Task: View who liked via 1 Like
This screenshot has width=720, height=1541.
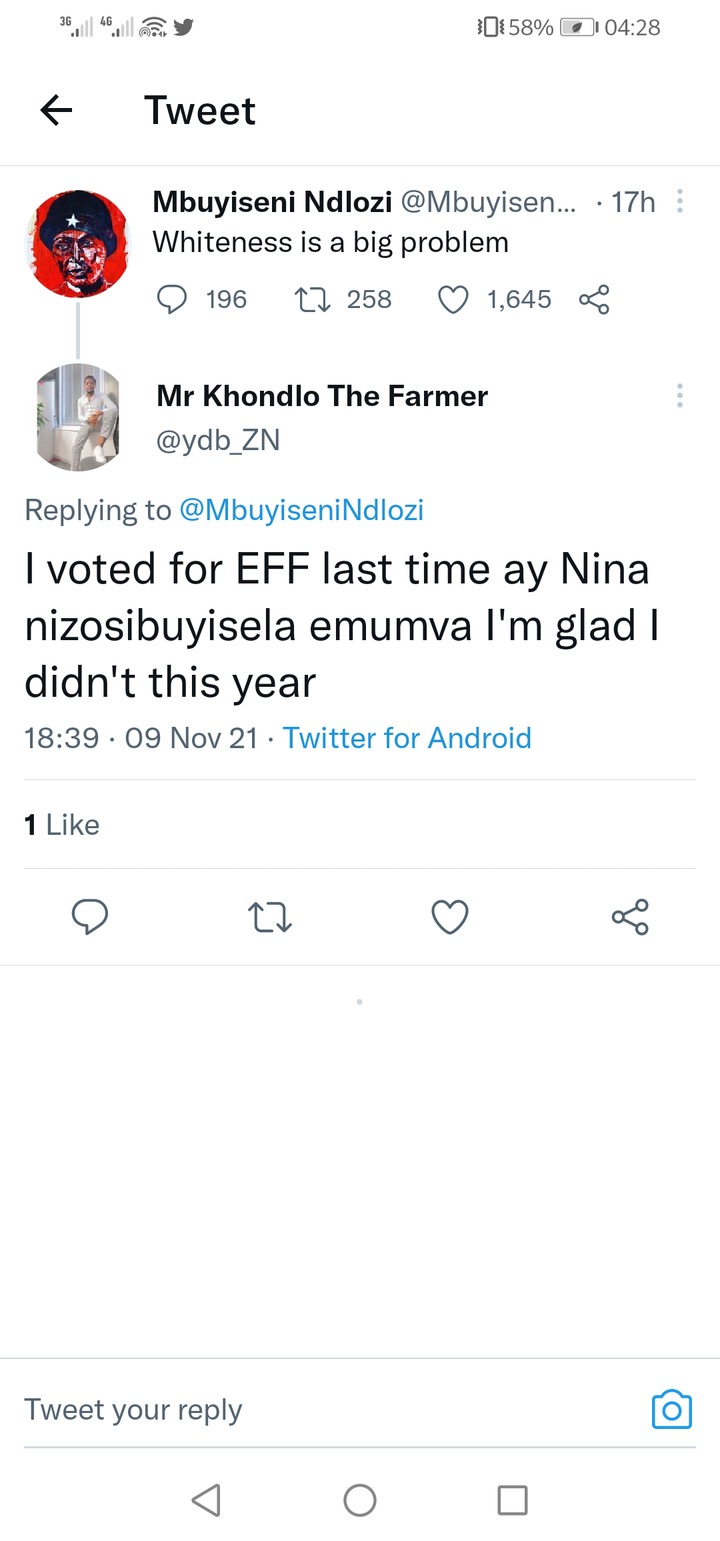Action: [x=62, y=824]
